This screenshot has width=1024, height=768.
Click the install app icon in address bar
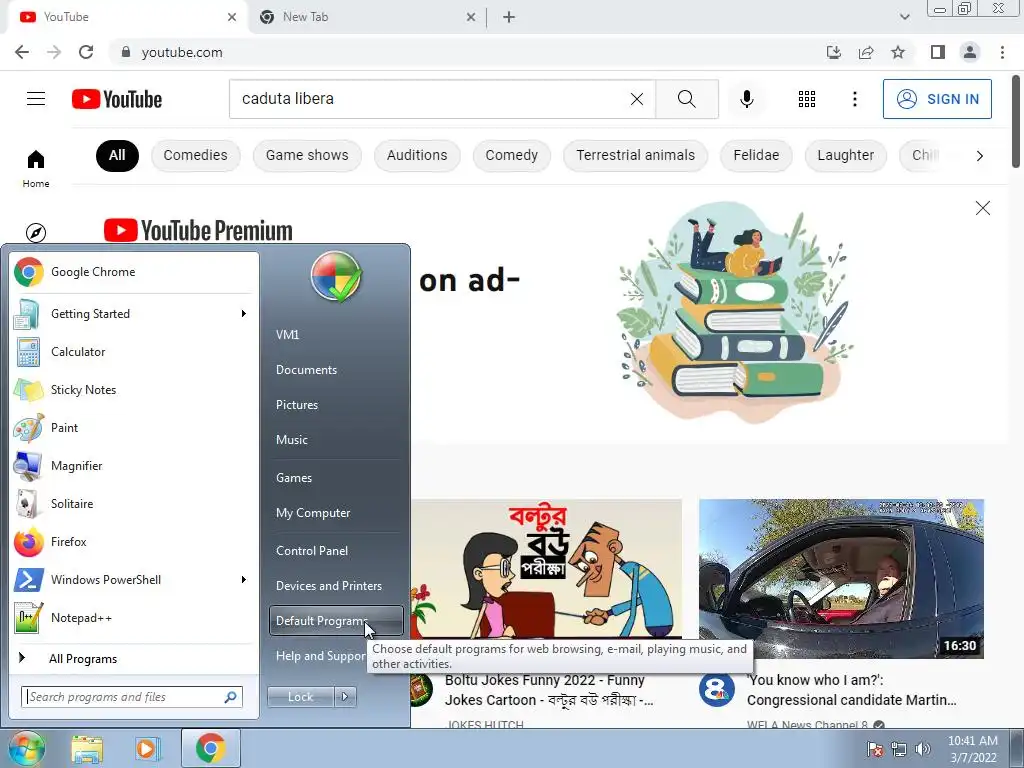(833, 52)
